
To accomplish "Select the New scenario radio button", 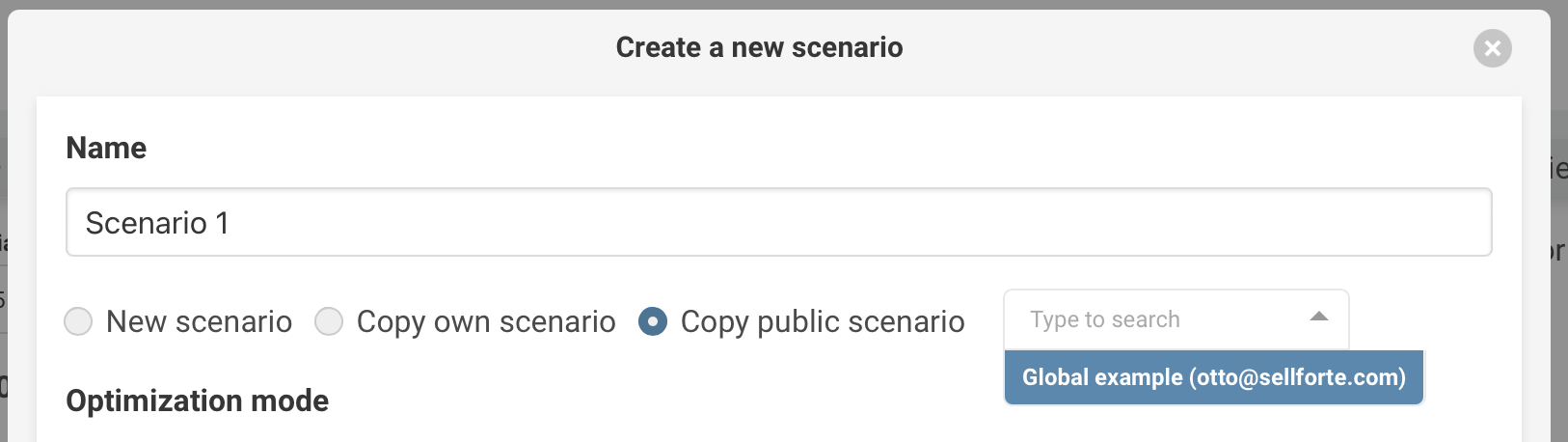I will point(78,321).
